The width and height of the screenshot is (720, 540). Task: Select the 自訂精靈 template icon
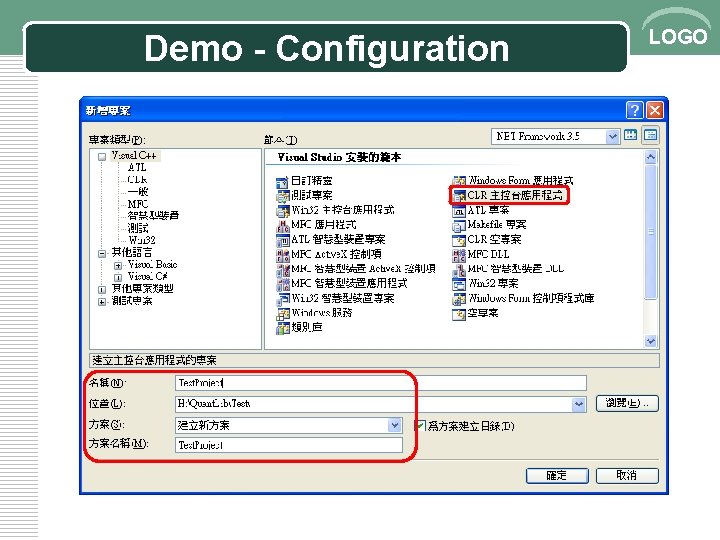click(281, 182)
